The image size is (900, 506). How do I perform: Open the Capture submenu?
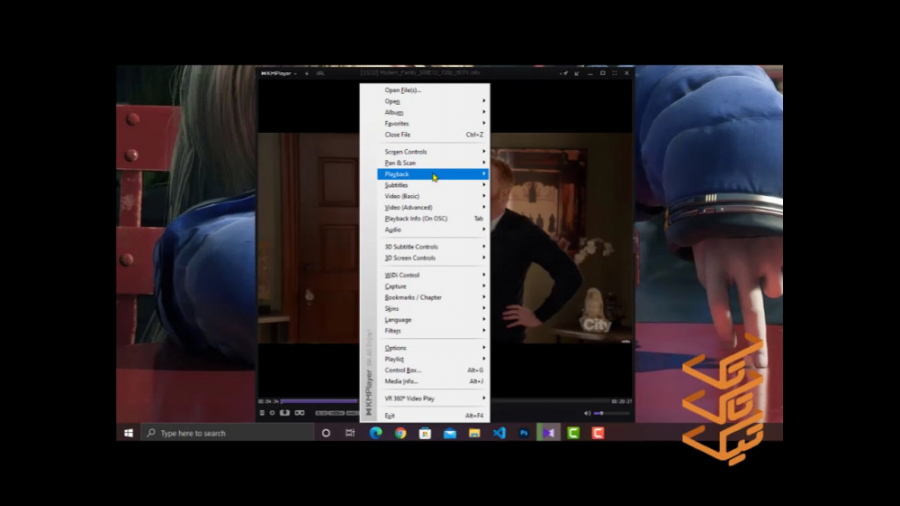pyautogui.click(x=433, y=286)
